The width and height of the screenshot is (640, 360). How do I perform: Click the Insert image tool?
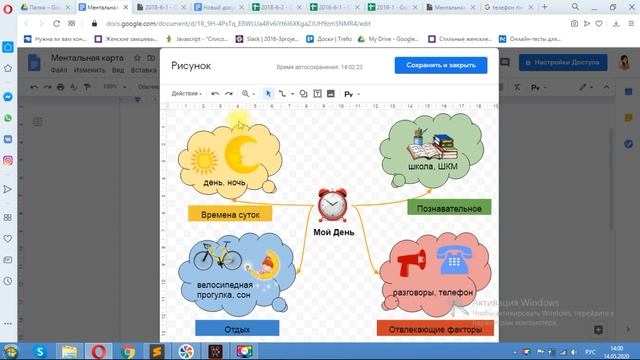tap(331, 94)
